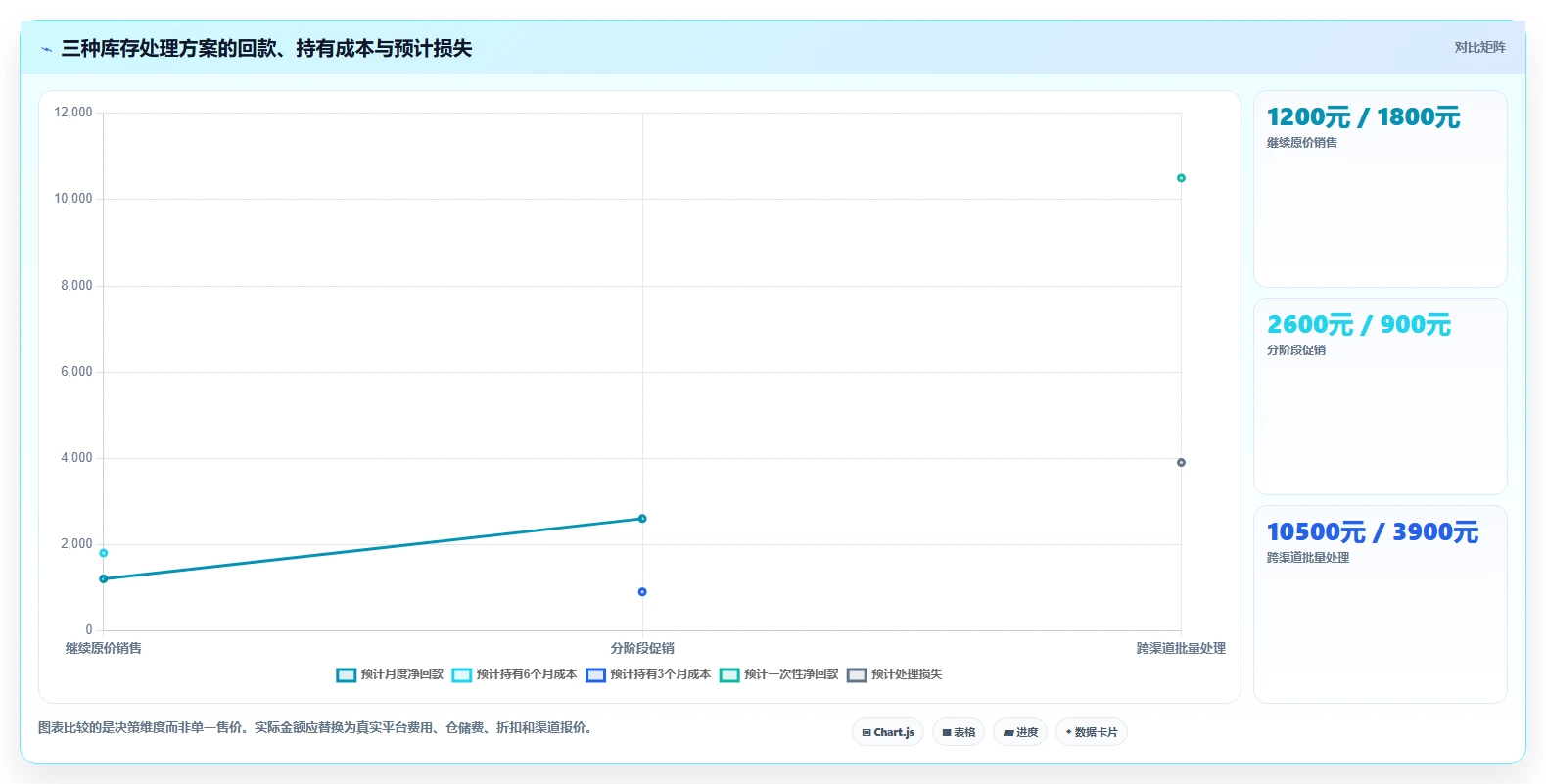Click the 对比矩阵 label in the header
This screenshot has width=1546, height=784.
coord(1479,47)
